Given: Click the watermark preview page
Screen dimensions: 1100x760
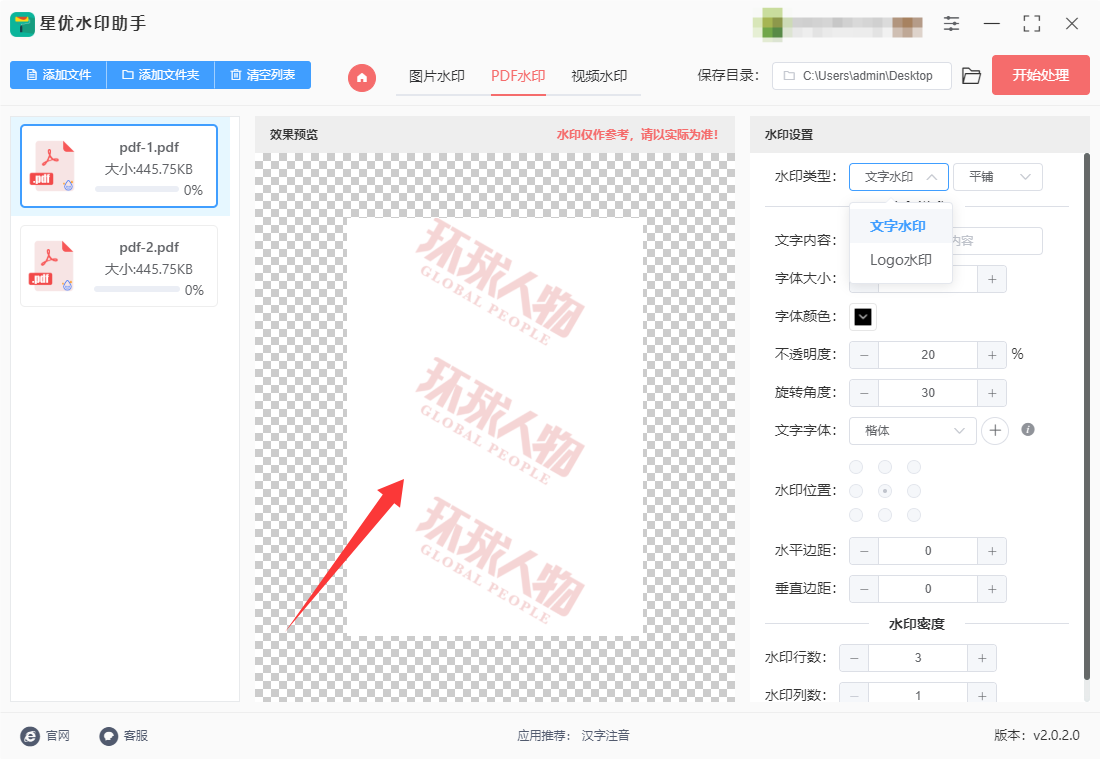Looking at the screenshot, I should 495,427.
